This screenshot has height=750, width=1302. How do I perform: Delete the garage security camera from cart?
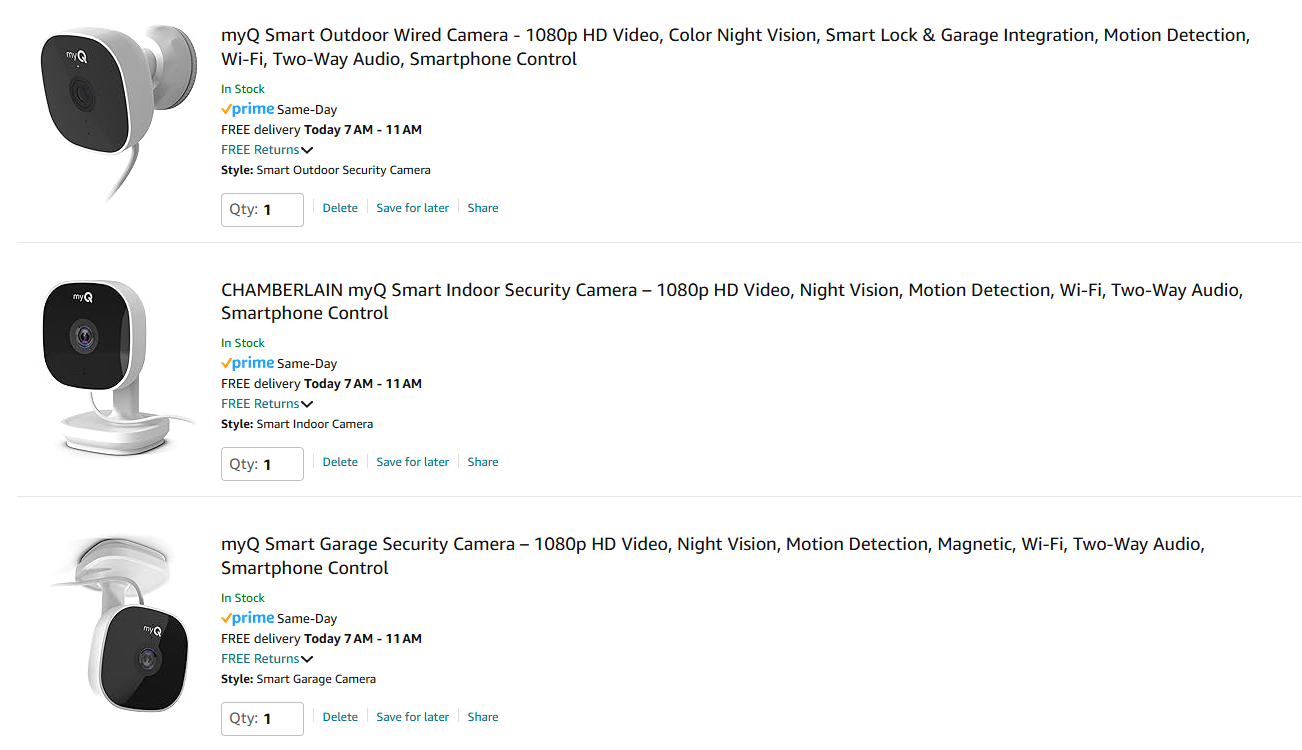point(340,717)
